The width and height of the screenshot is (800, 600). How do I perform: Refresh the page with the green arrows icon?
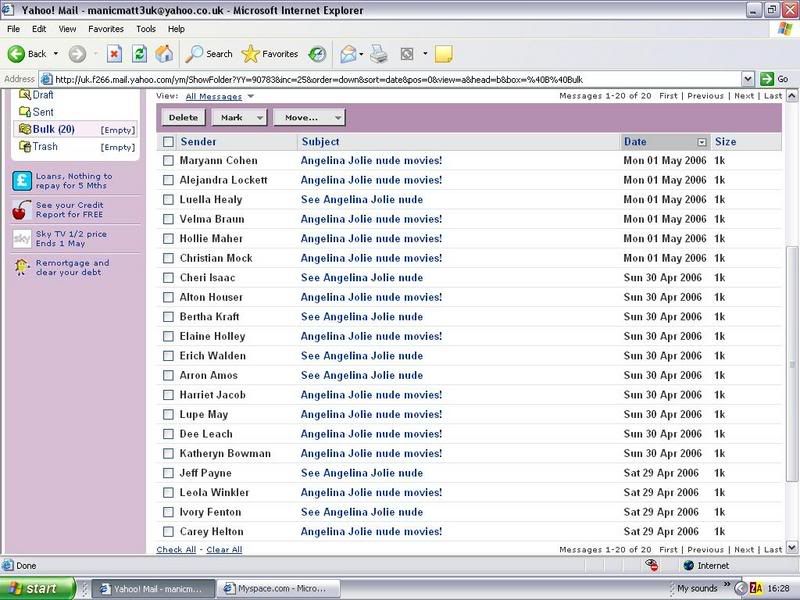point(139,54)
